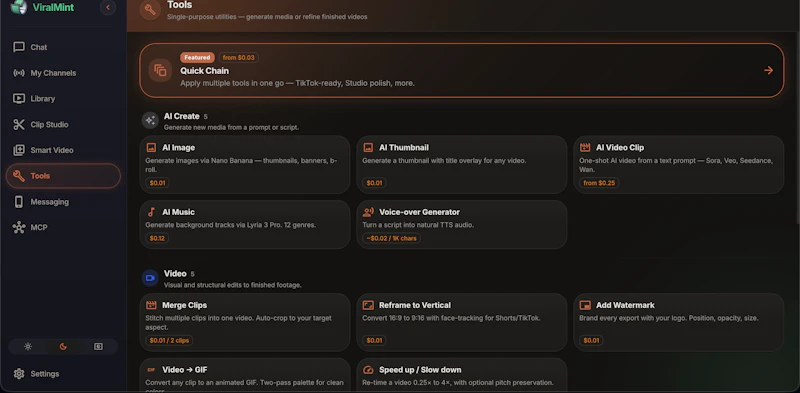The height and width of the screenshot is (393, 800).
Task: Click the Voice-over Generator speaker icon
Action: (x=368, y=212)
